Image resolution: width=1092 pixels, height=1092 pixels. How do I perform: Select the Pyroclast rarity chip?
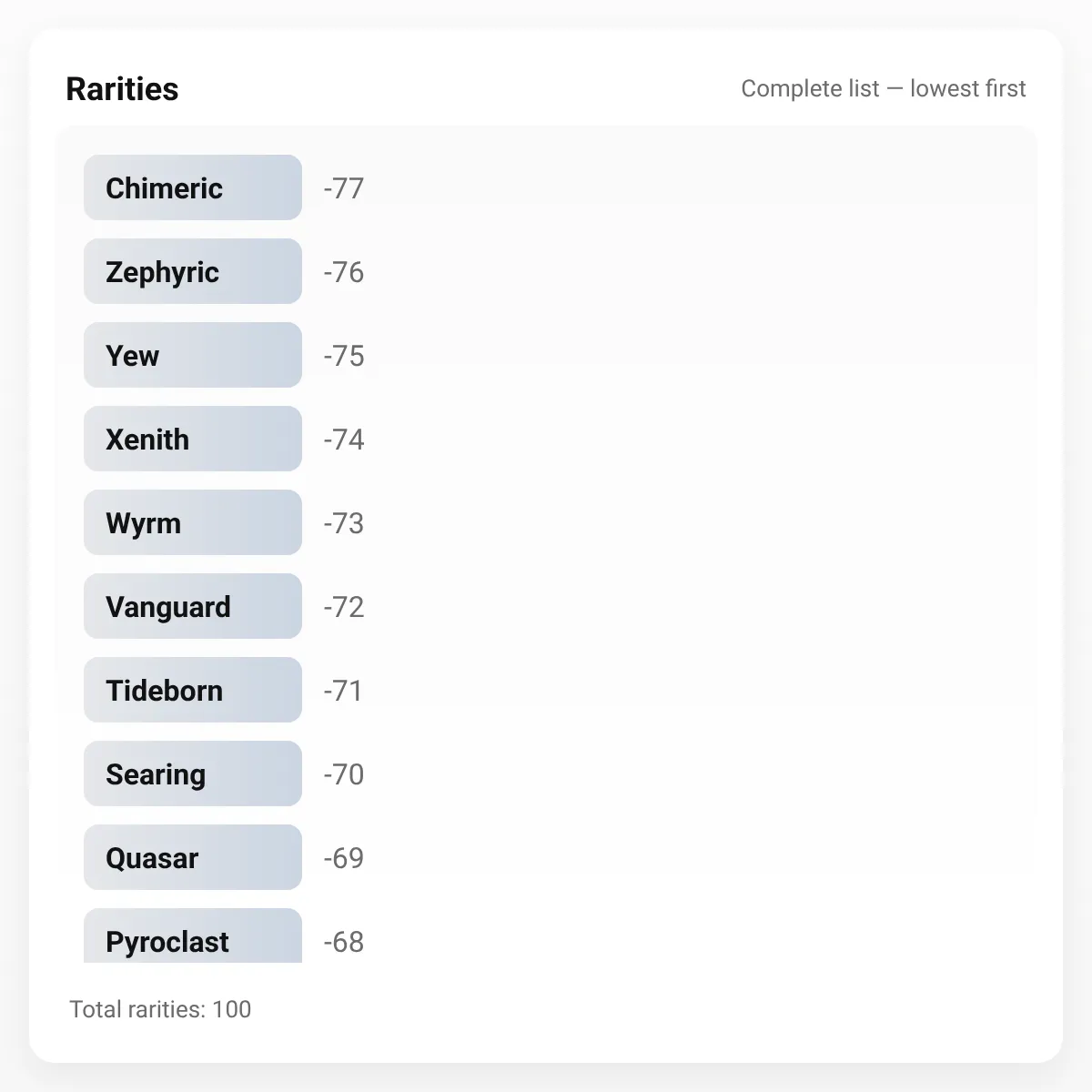pos(193,935)
